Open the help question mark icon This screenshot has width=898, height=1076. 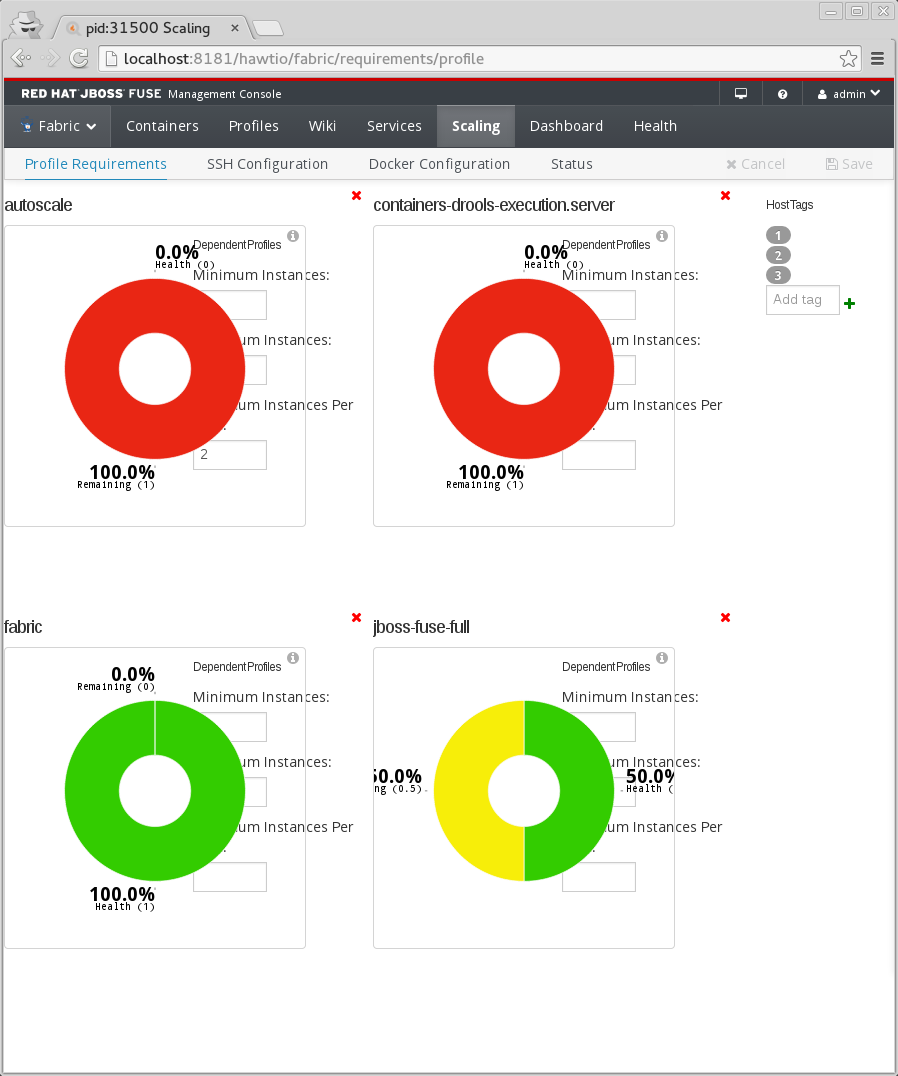(x=782, y=94)
